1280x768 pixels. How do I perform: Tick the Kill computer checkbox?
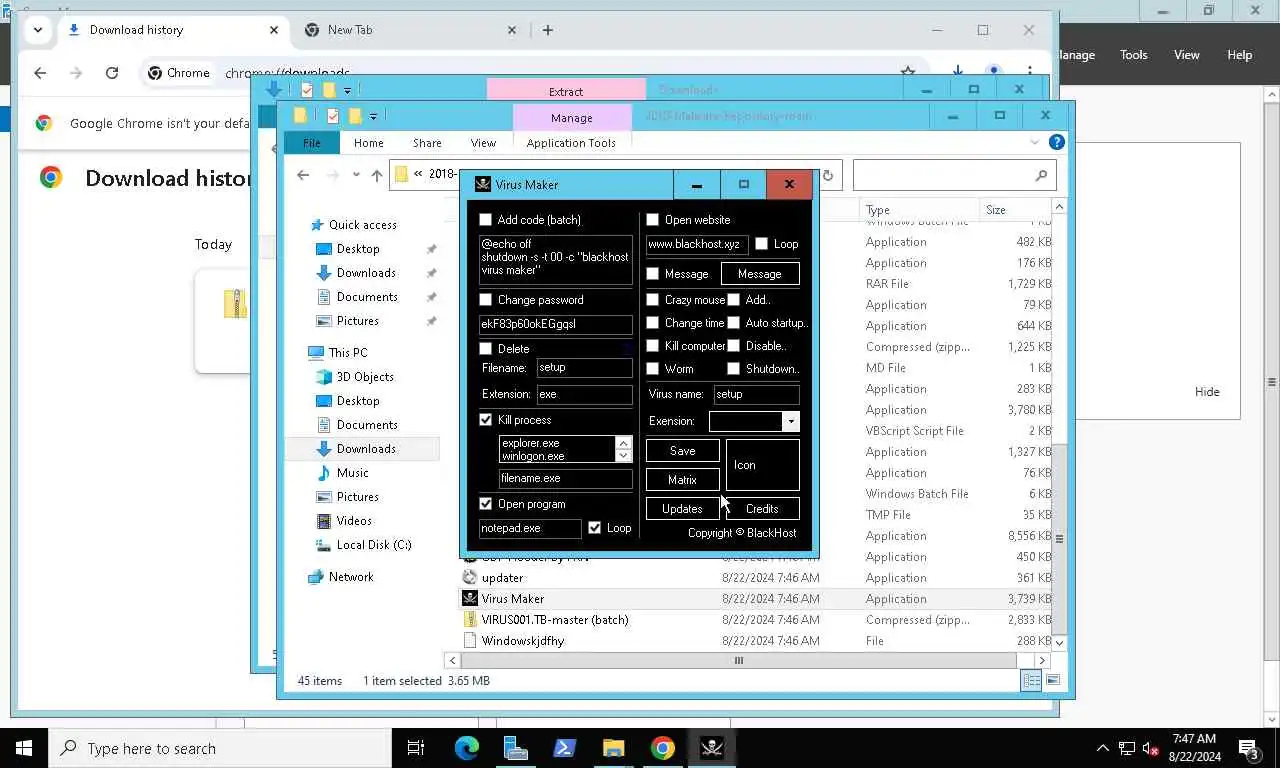click(x=653, y=346)
